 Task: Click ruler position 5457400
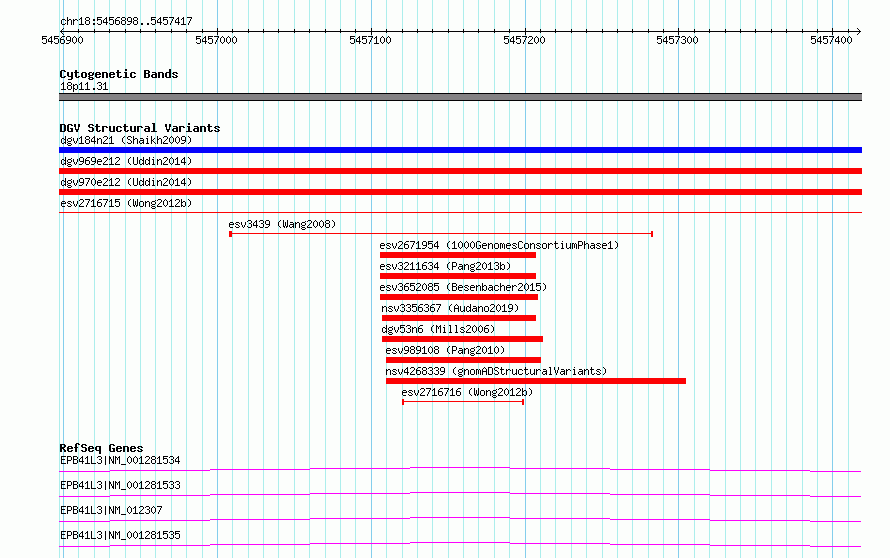coord(831,40)
